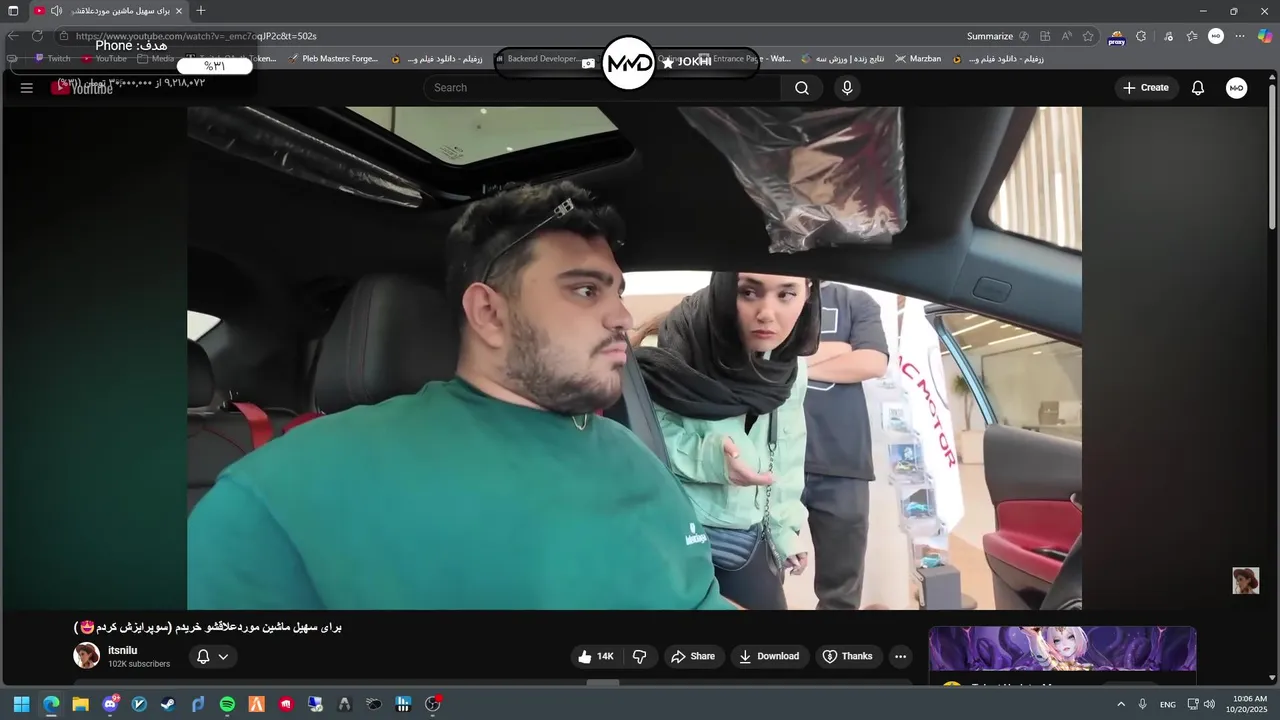Open Edge Settings and more ellipsis

tap(1240, 36)
